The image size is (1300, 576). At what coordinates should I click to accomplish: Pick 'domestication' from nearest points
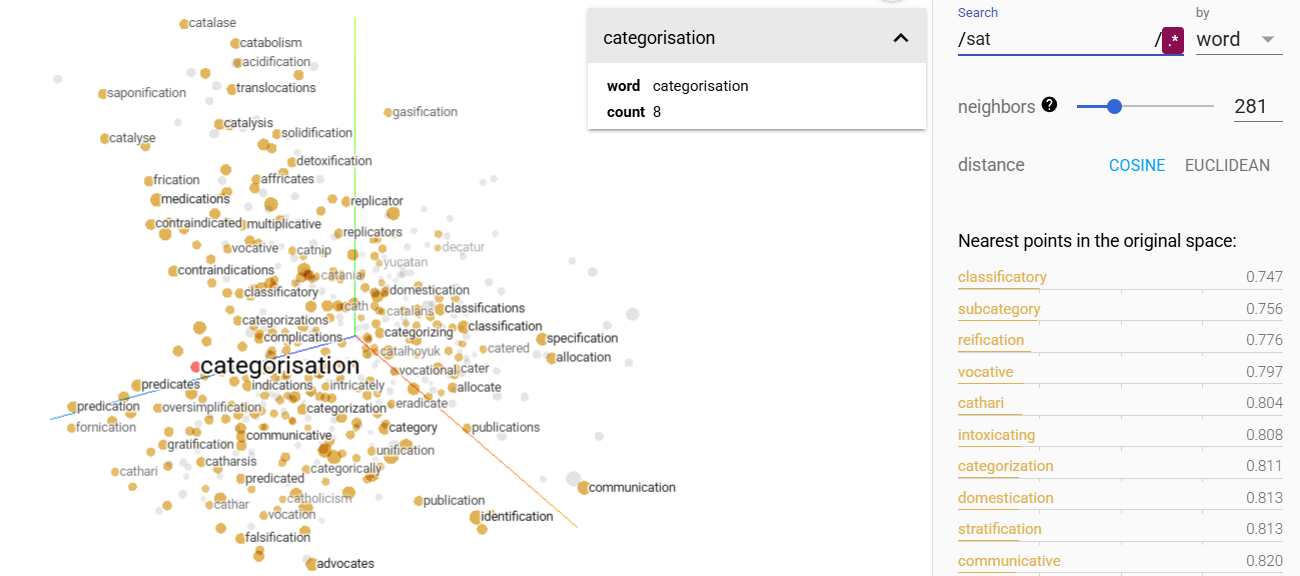(x=1005, y=498)
